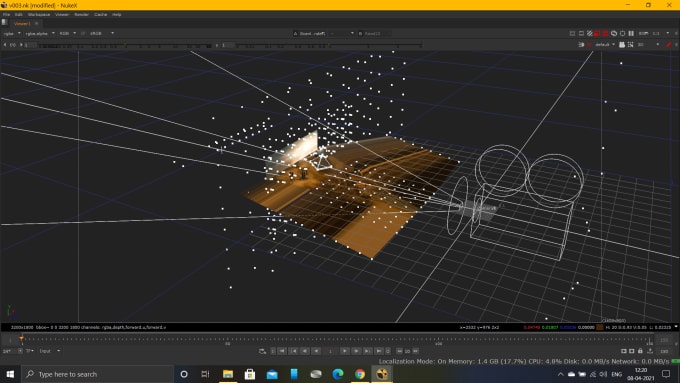Expand the rgba.alpha channel dropdown

coord(40,33)
